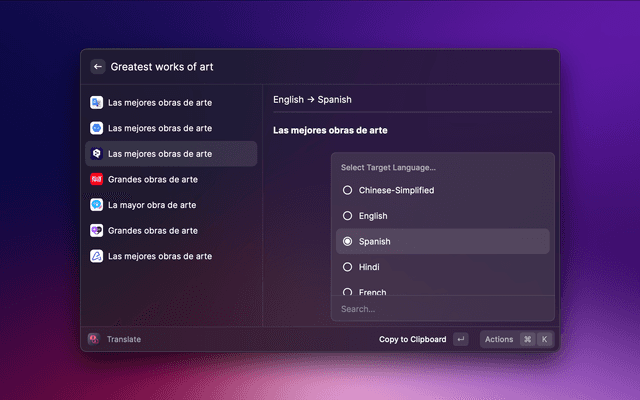Viewport: 640px width, 400px height.
Task: Click the icon in the last translation result
Action: pyautogui.click(x=96, y=256)
